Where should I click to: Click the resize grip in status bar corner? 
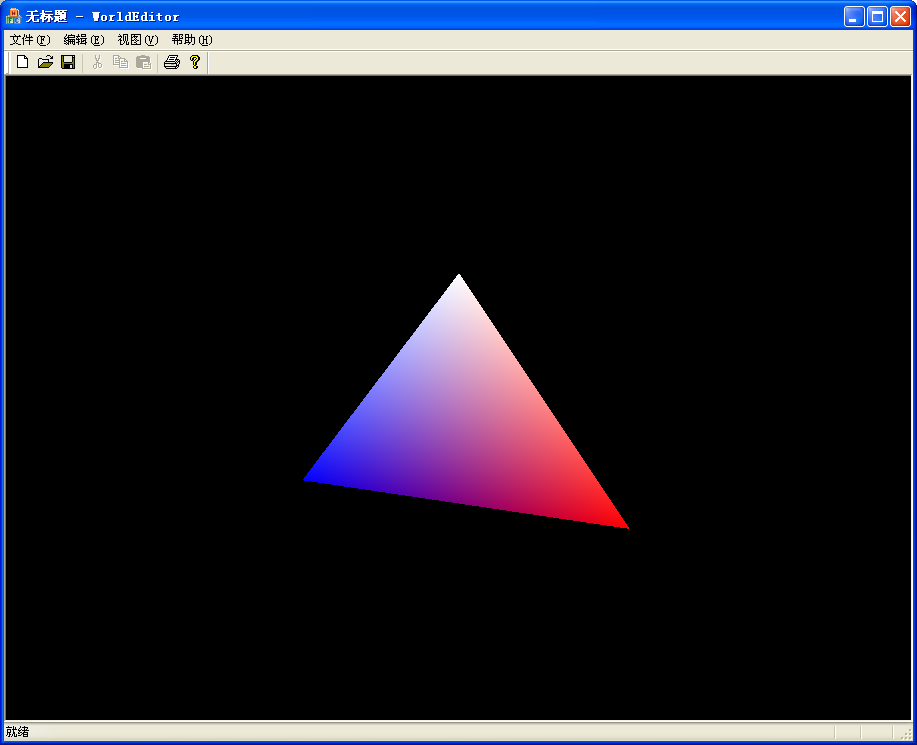pos(906,734)
